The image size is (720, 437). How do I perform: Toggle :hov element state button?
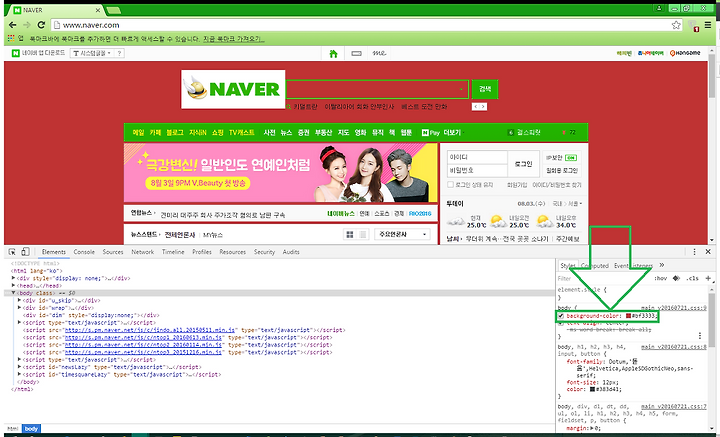click(x=661, y=278)
